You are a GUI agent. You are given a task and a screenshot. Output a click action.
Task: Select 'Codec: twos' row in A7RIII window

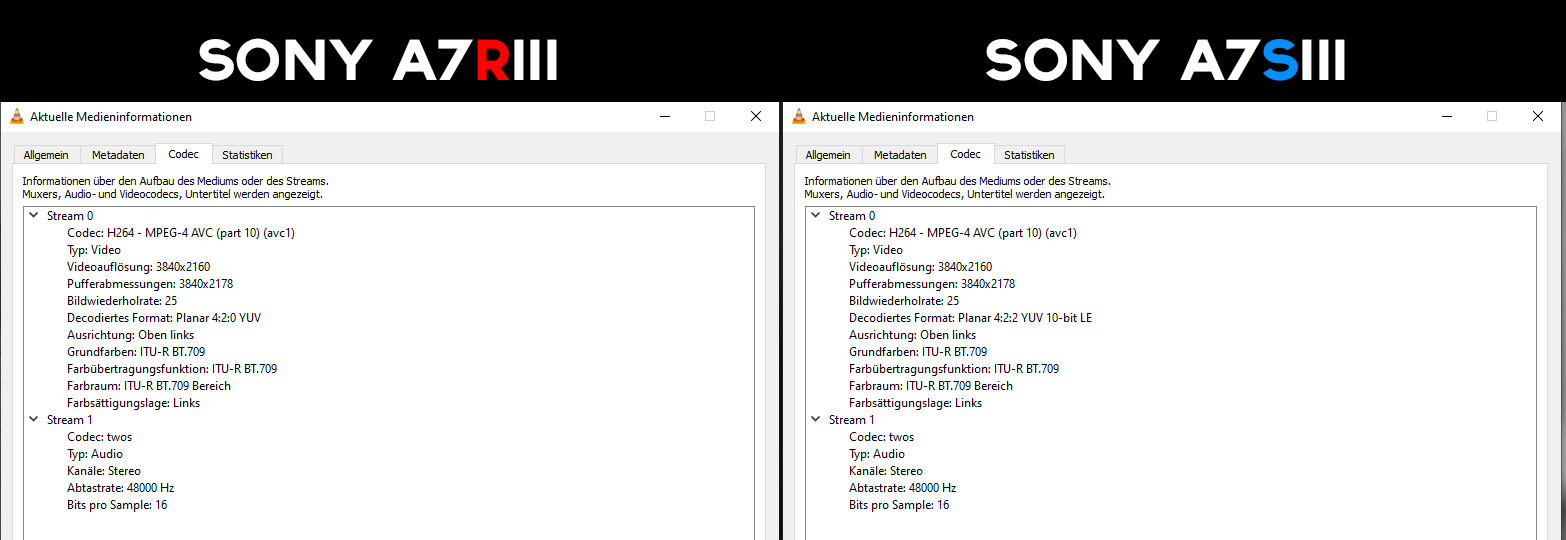[x=100, y=437]
